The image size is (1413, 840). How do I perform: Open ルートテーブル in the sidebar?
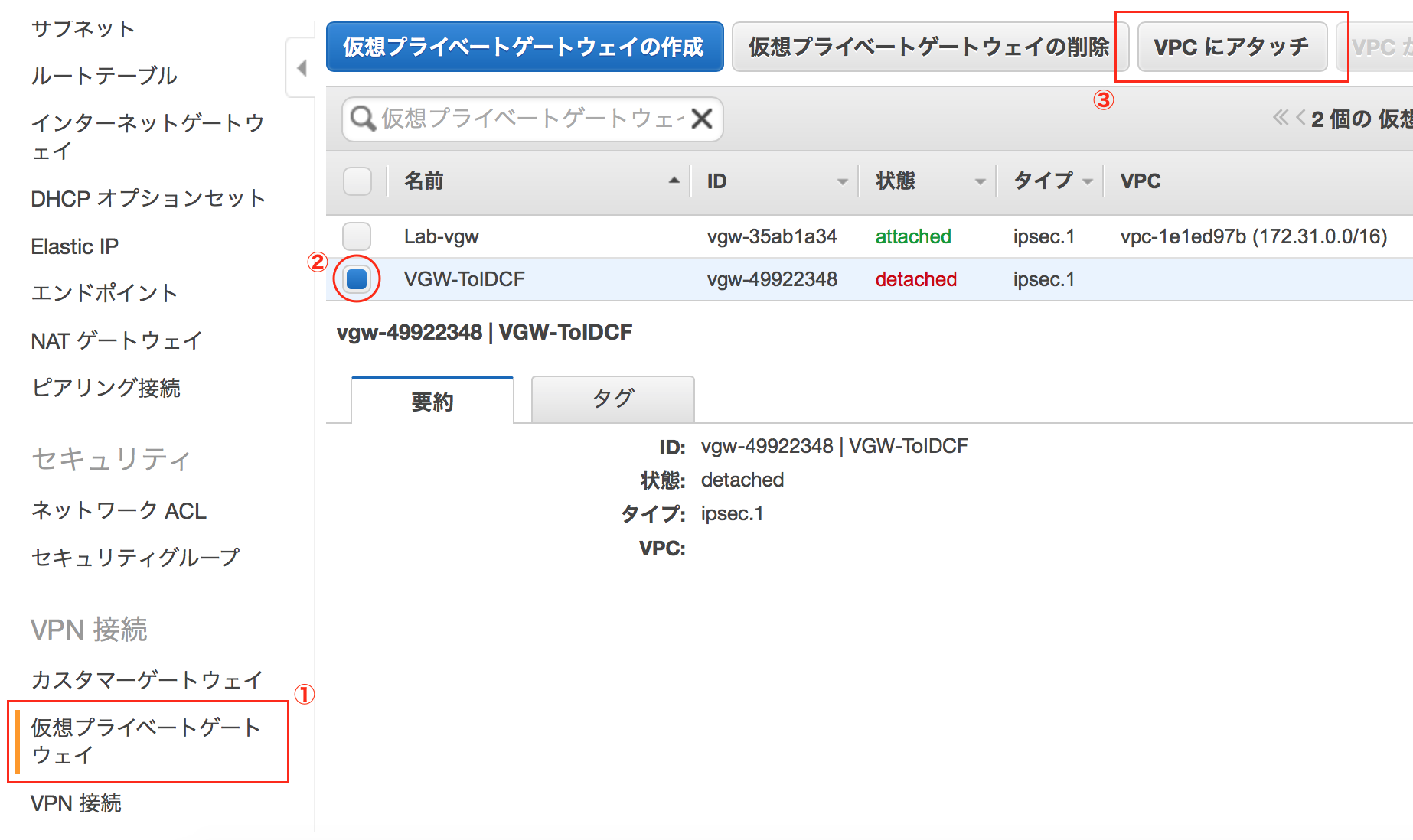[x=103, y=76]
